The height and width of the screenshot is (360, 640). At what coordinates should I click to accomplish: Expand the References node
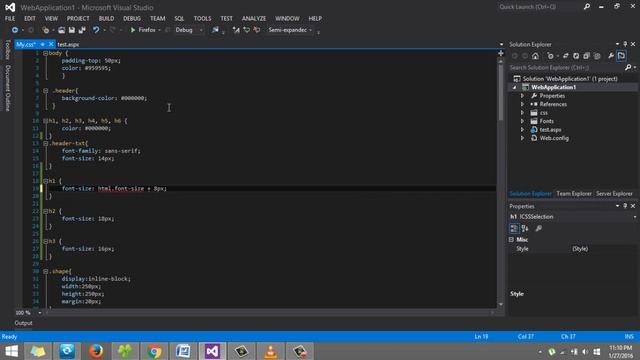(522, 104)
